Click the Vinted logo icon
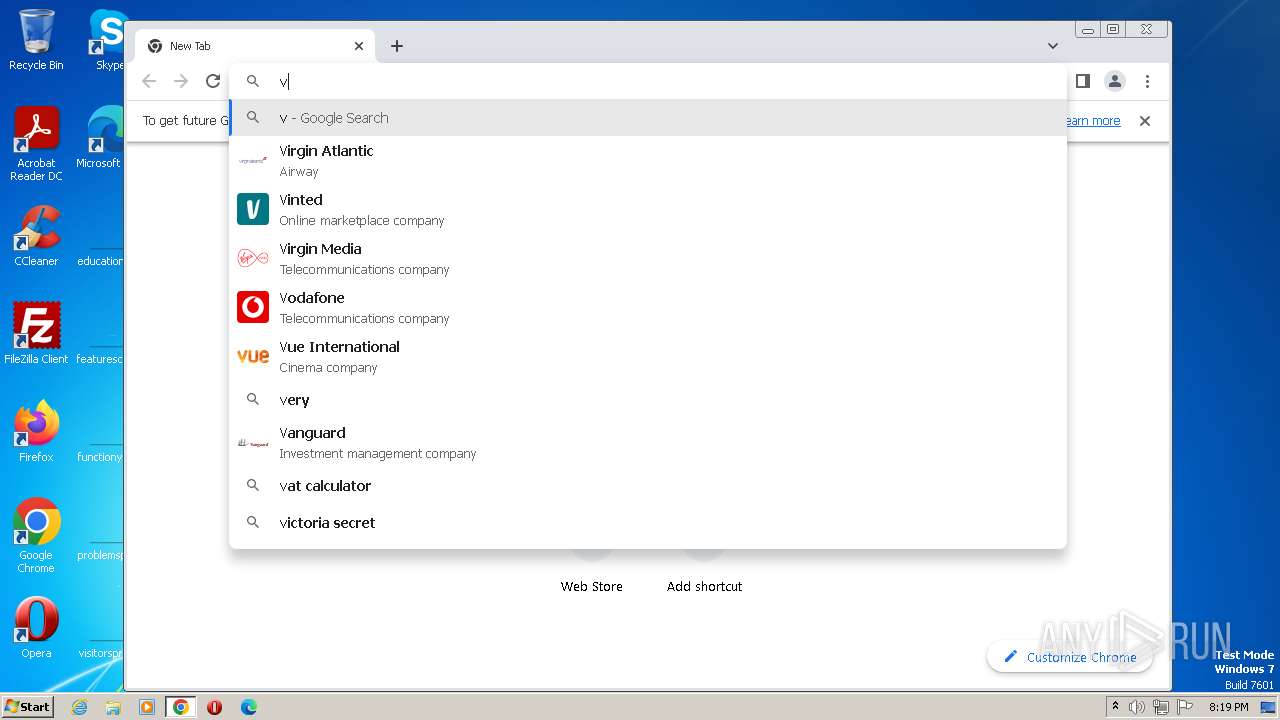Image resolution: width=1280 pixels, height=720 pixels. (253, 209)
